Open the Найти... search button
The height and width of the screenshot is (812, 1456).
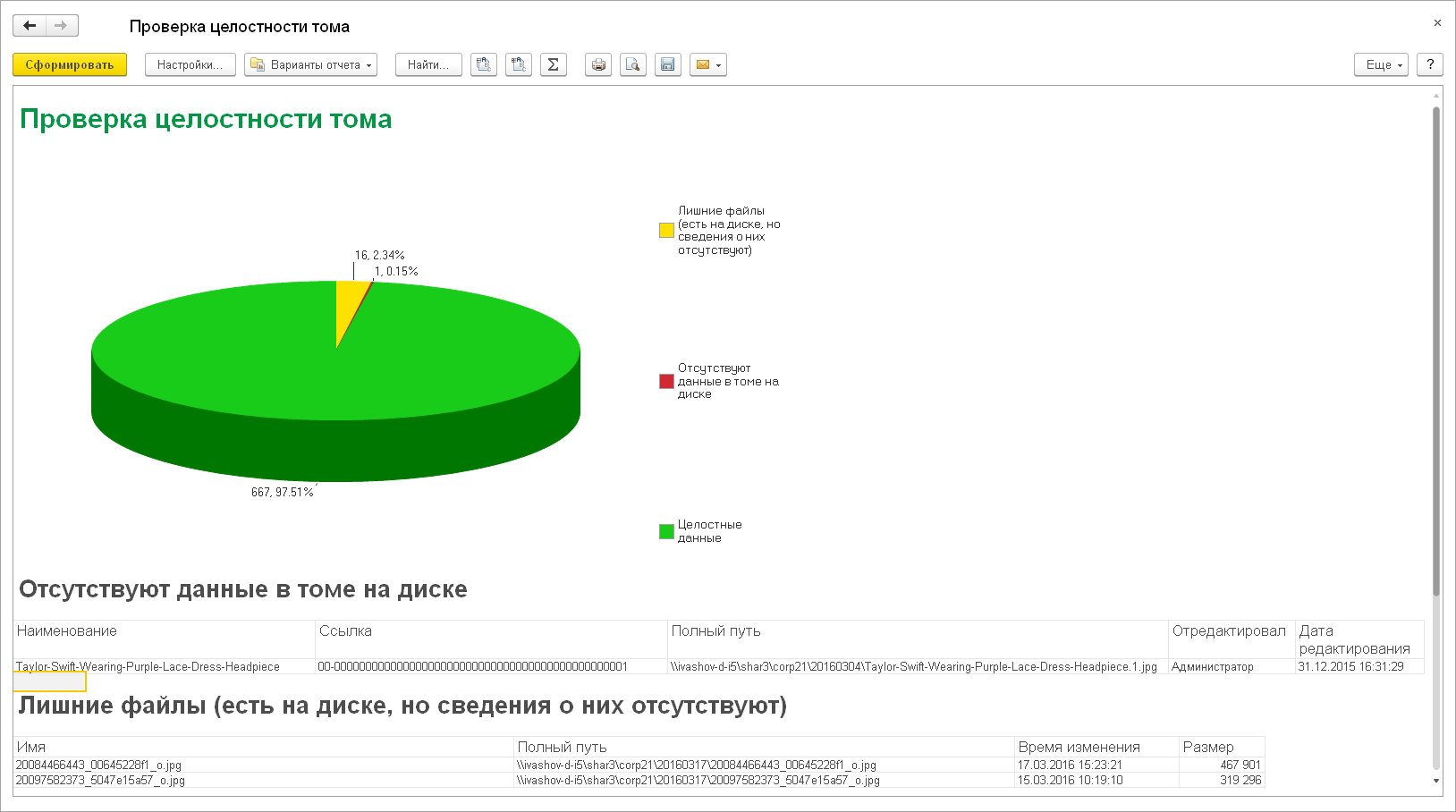pyautogui.click(x=428, y=64)
